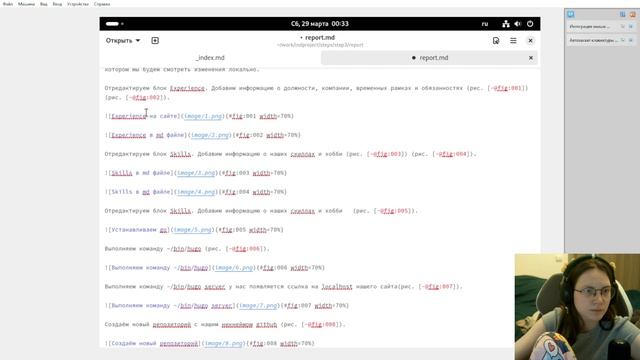
Task: Click the webcam overlay video
Action: (577, 307)
